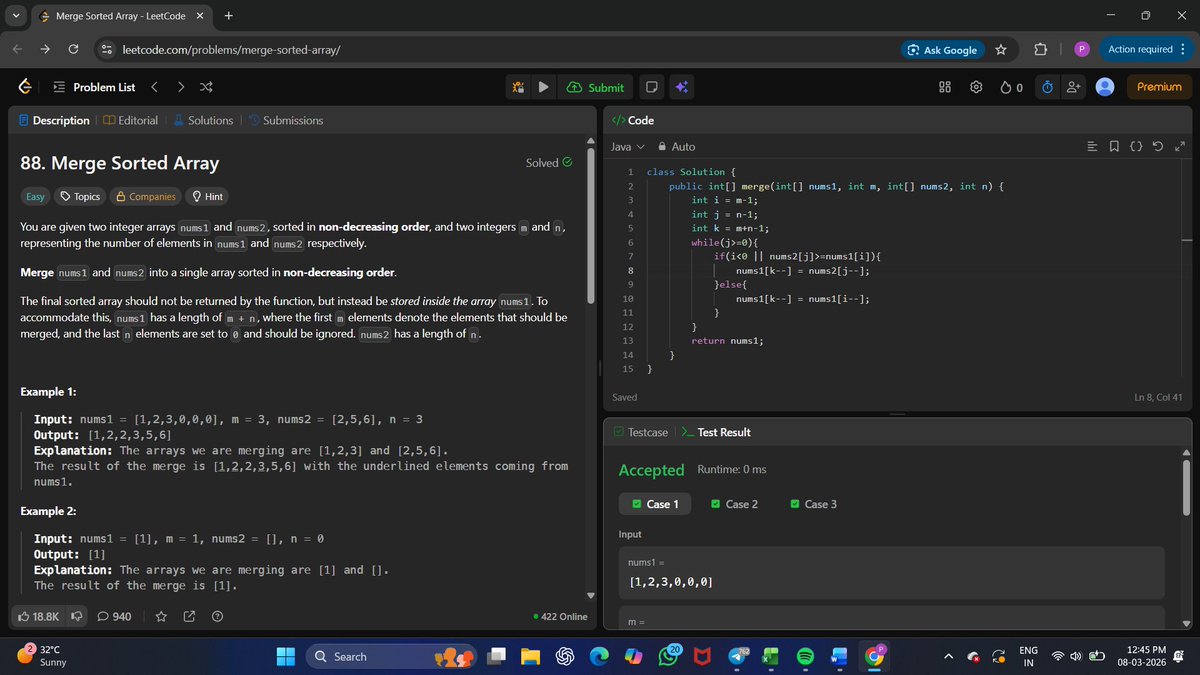Switch to the Submissions tab

pyautogui.click(x=285, y=120)
